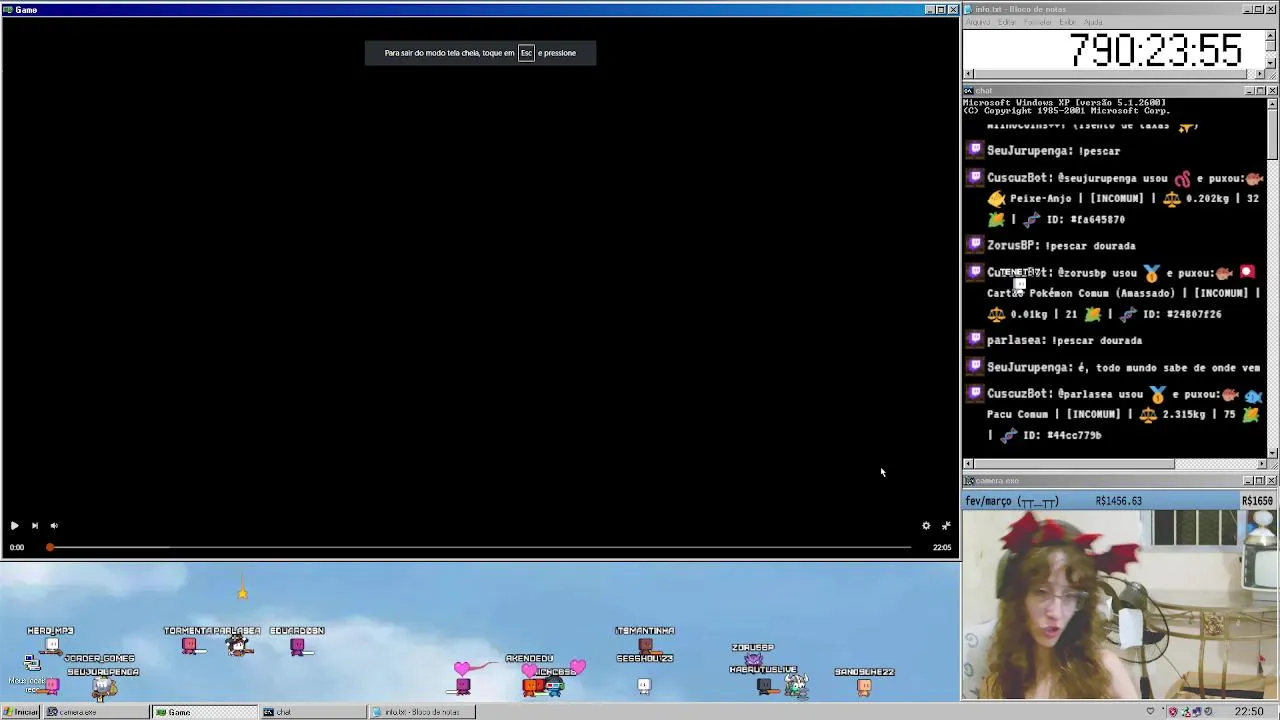The height and width of the screenshot is (720, 1280).
Task: Seek to the middle of the video timeline
Action: [x=480, y=547]
